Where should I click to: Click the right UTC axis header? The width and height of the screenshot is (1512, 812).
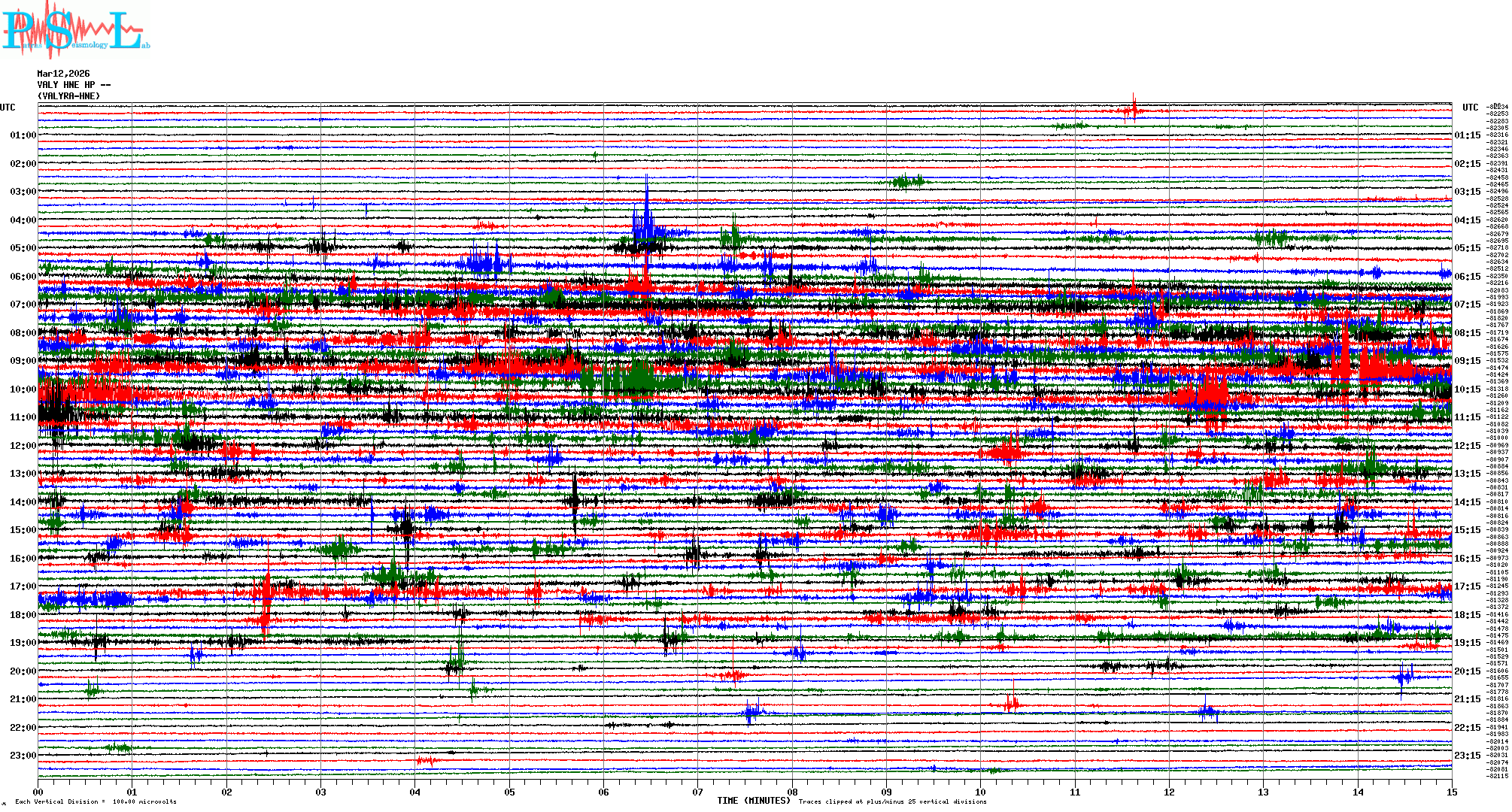[1470, 108]
